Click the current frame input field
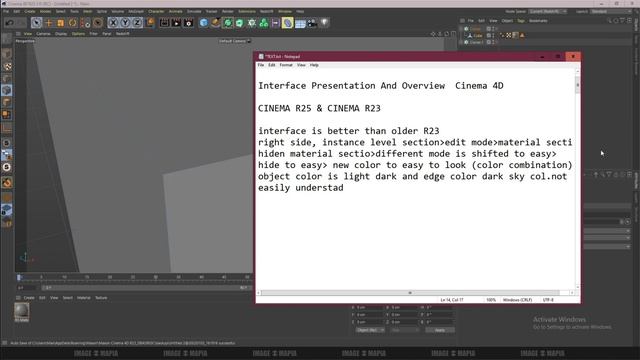 click(27, 288)
